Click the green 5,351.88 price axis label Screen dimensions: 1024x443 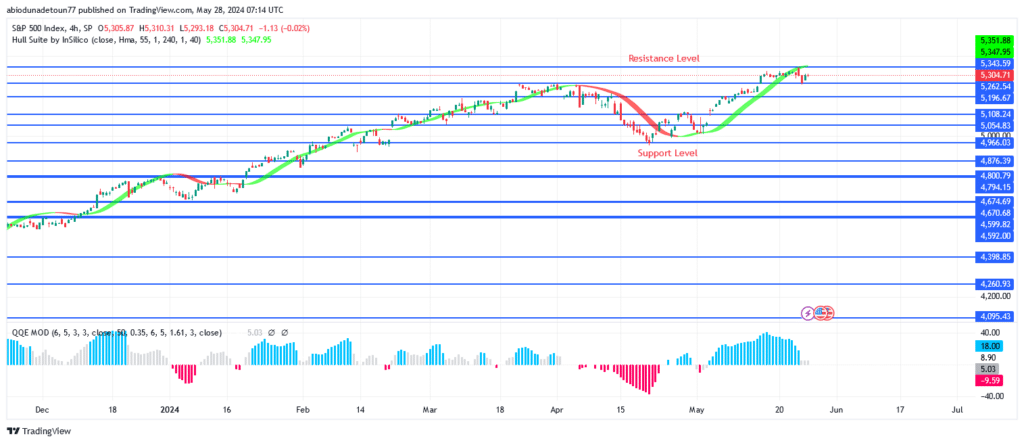tap(995, 41)
